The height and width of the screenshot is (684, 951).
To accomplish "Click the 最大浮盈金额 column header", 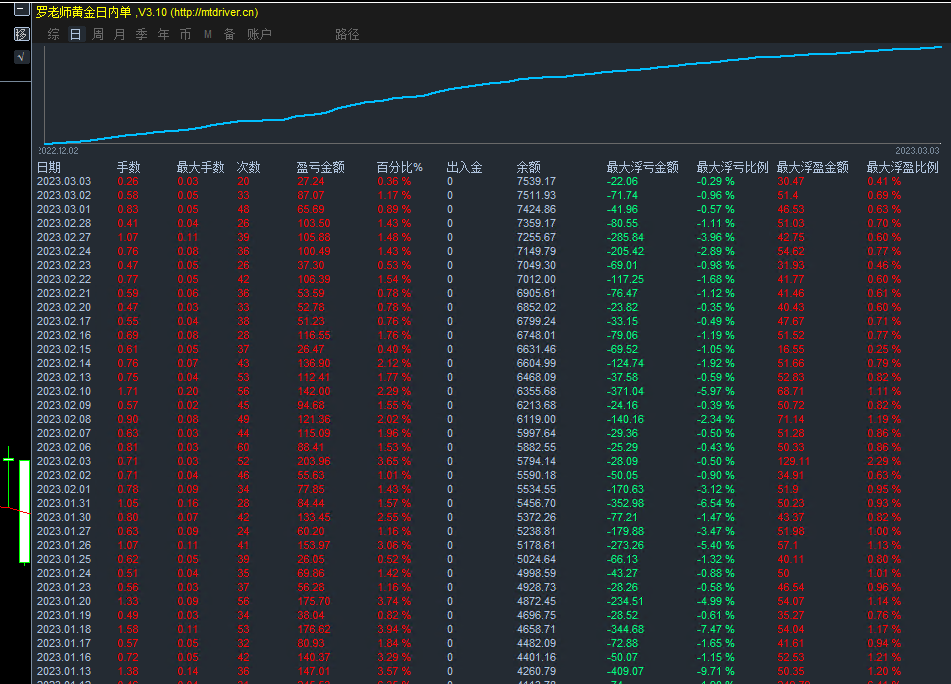I will coord(813,167).
